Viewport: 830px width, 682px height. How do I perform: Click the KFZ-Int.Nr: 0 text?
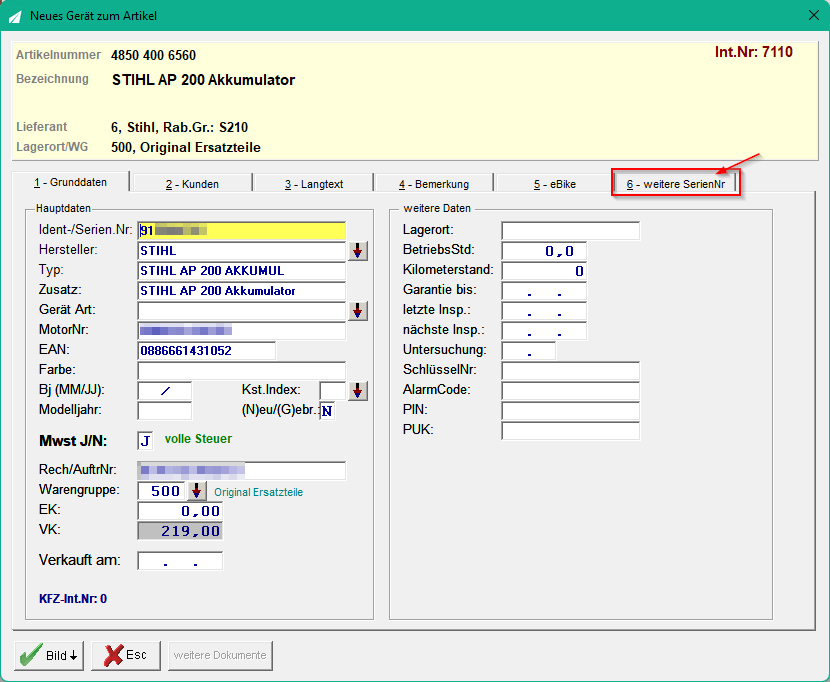point(73,599)
